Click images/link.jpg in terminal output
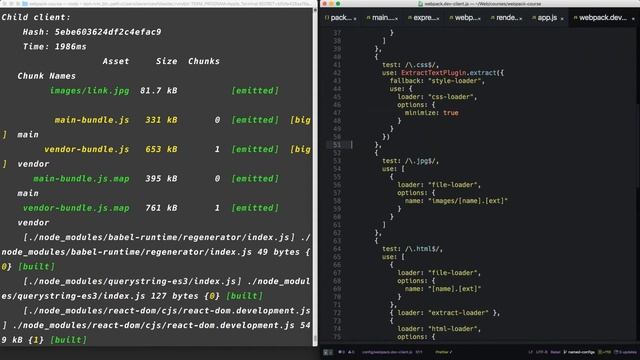640x360 pixels. pos(89,91)
